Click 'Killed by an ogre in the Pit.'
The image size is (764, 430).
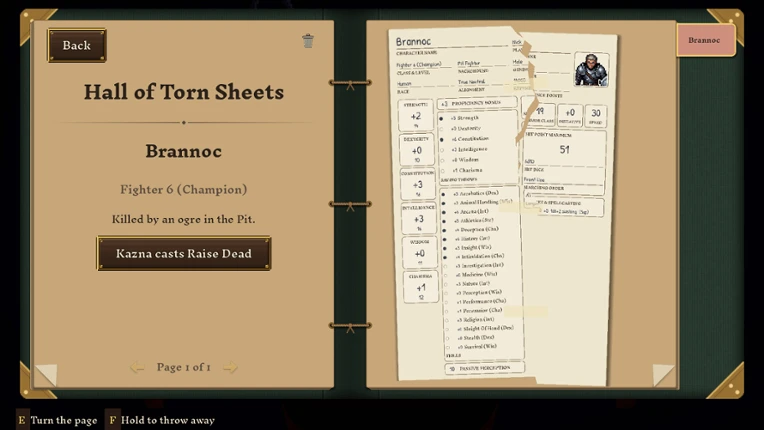184,219
